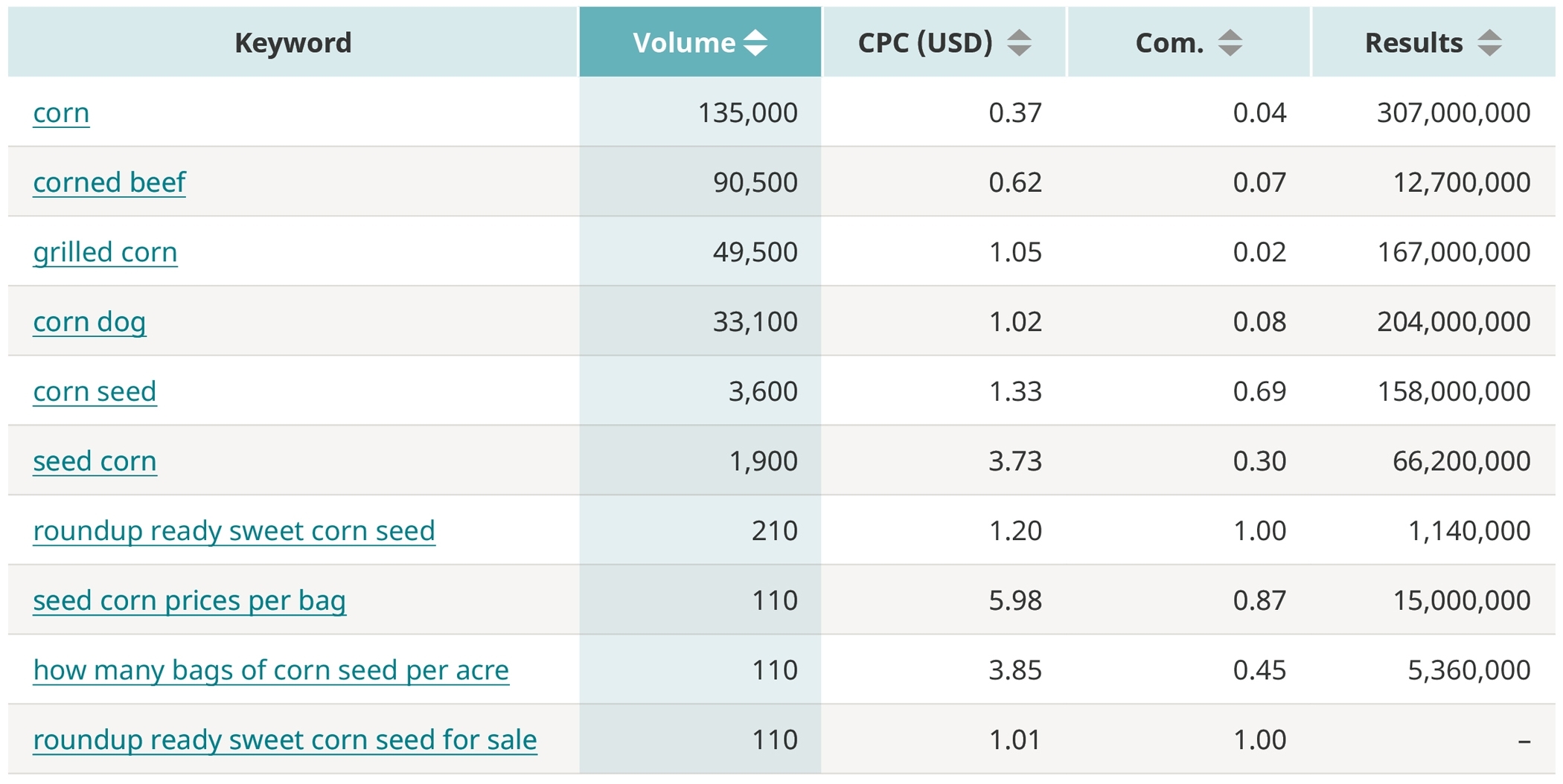Sort by the CPC (USD) header label

click(924, 42)
